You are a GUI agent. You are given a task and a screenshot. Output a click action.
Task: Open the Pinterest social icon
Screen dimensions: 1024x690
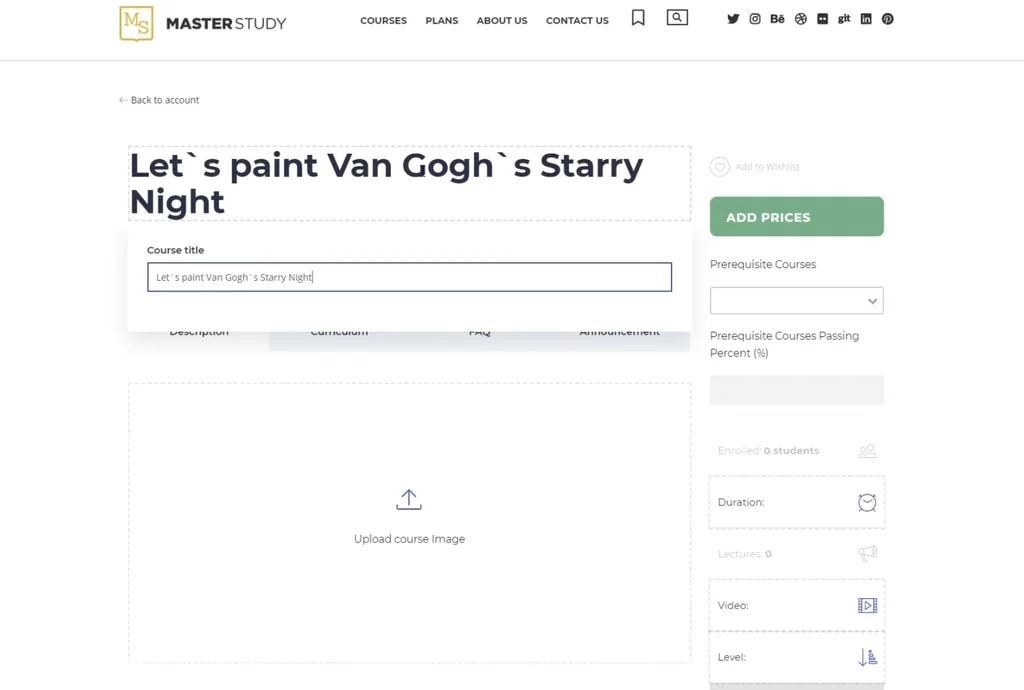pos(887,19)
